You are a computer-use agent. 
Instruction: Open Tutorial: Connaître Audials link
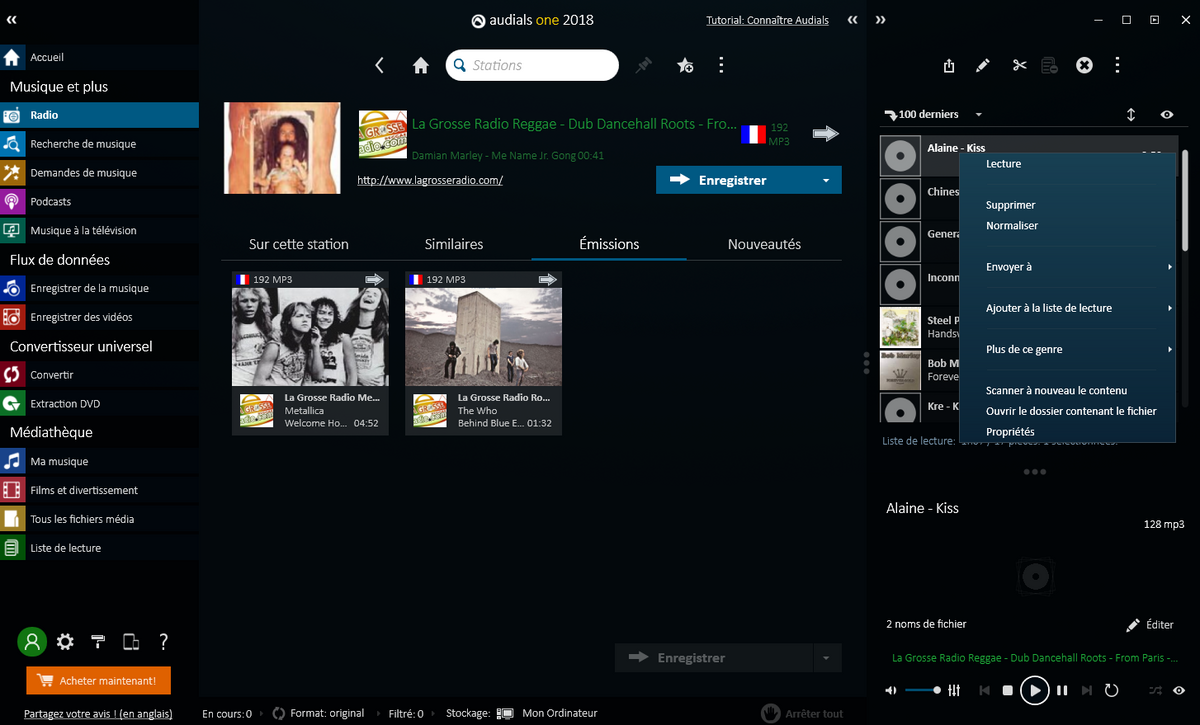767,20
